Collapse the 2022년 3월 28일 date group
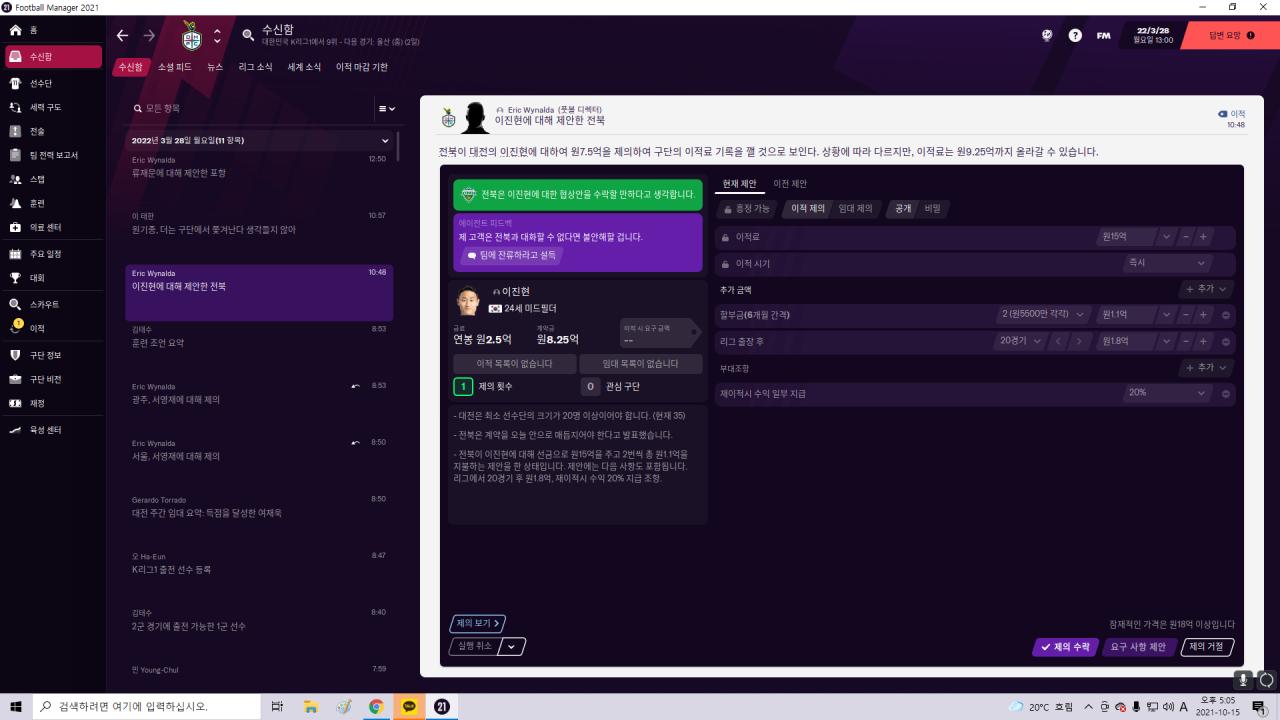The height and width of the screenshot is (720, 1280). [386, 141]
